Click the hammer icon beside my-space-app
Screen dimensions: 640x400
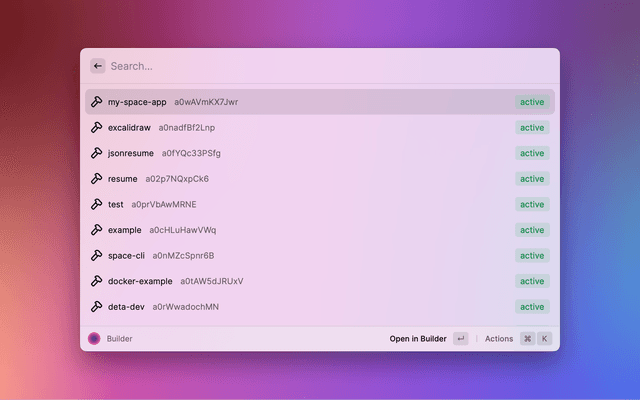(x=97, y=102)
